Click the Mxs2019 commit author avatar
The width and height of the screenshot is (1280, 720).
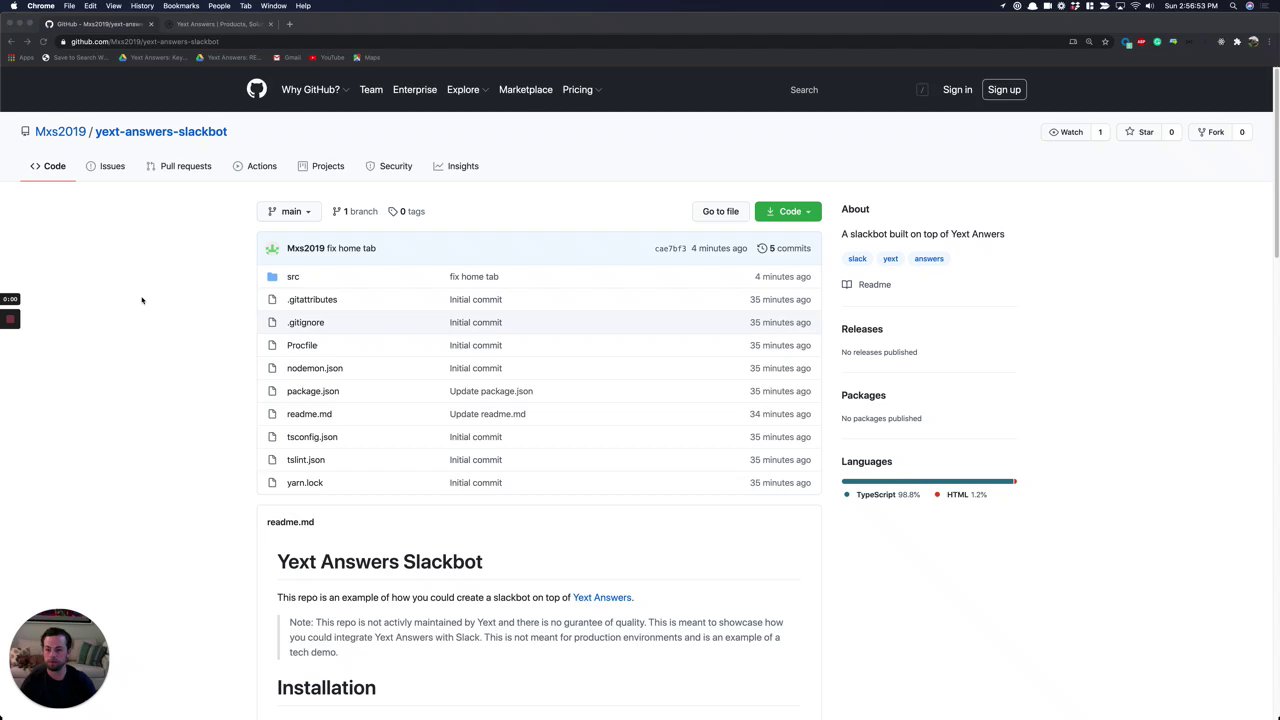click(x=272, y=249)
